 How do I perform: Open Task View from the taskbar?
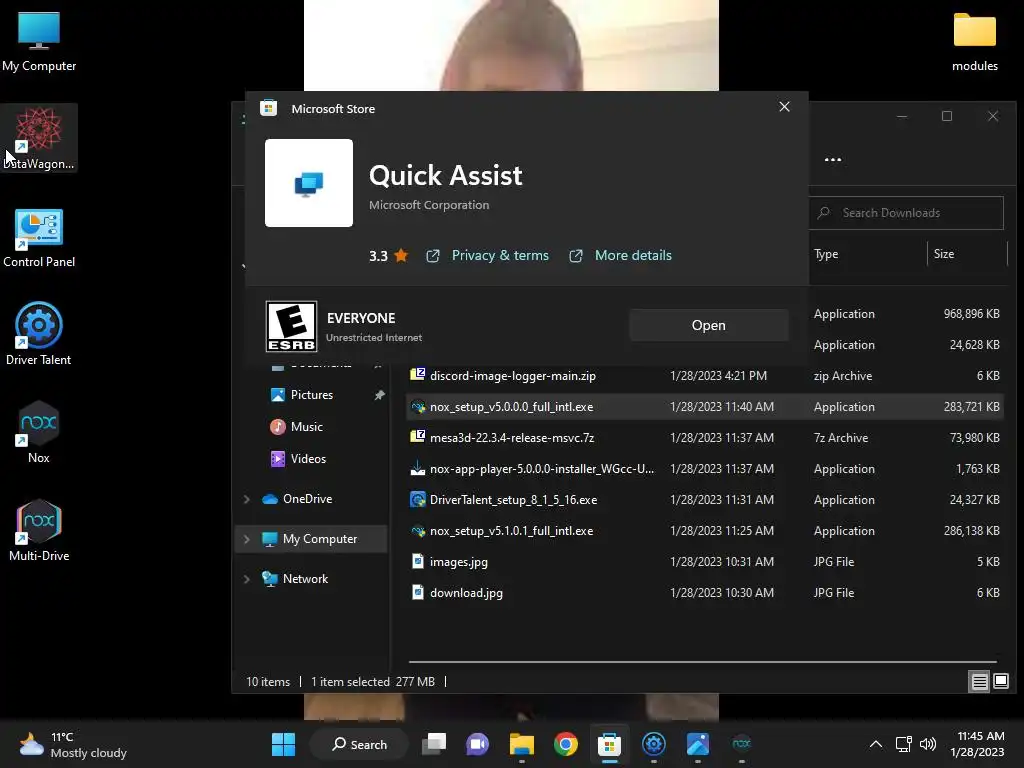pyautogui.click(x=434, y=744)
